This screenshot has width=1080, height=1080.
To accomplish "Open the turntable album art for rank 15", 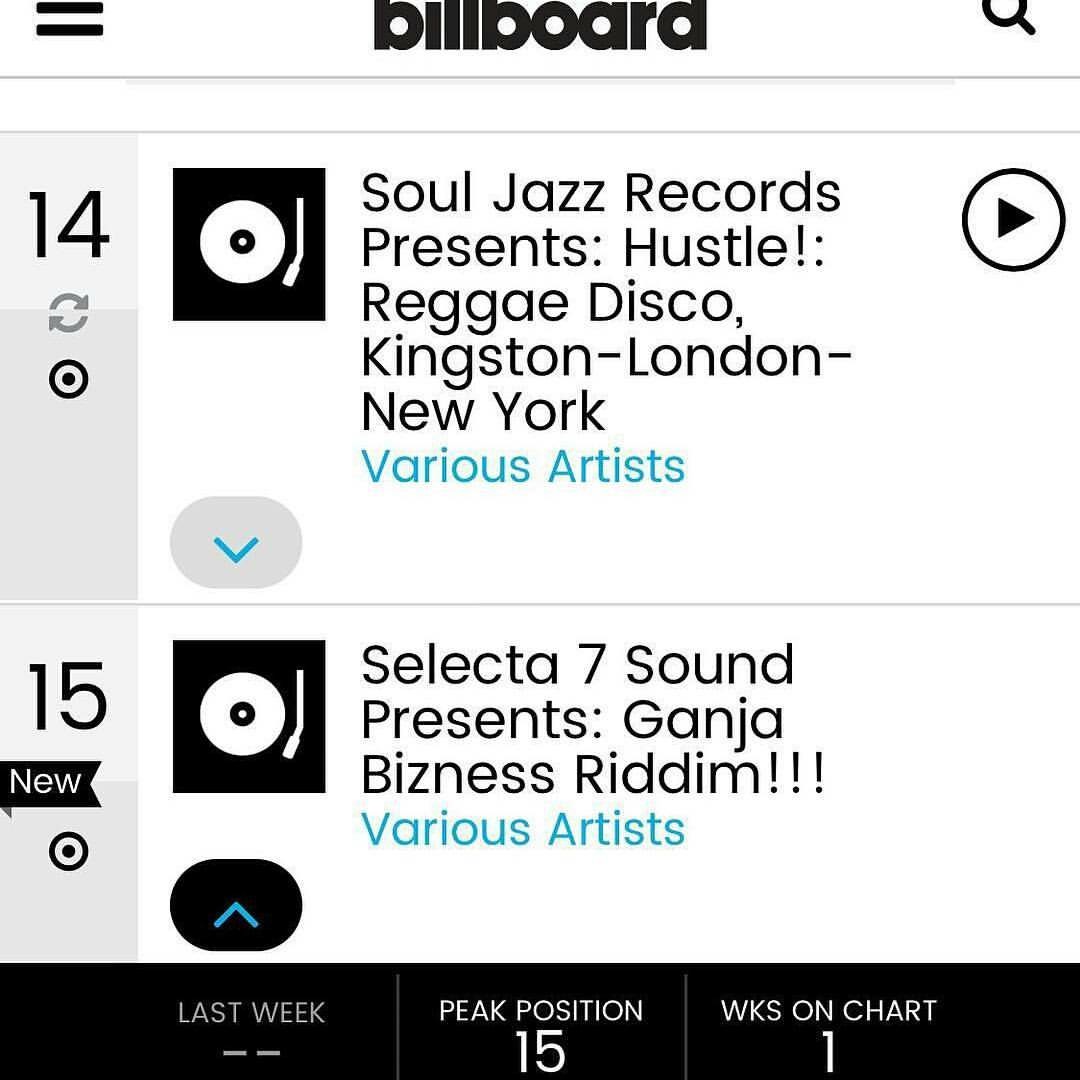I will (249, 716).
